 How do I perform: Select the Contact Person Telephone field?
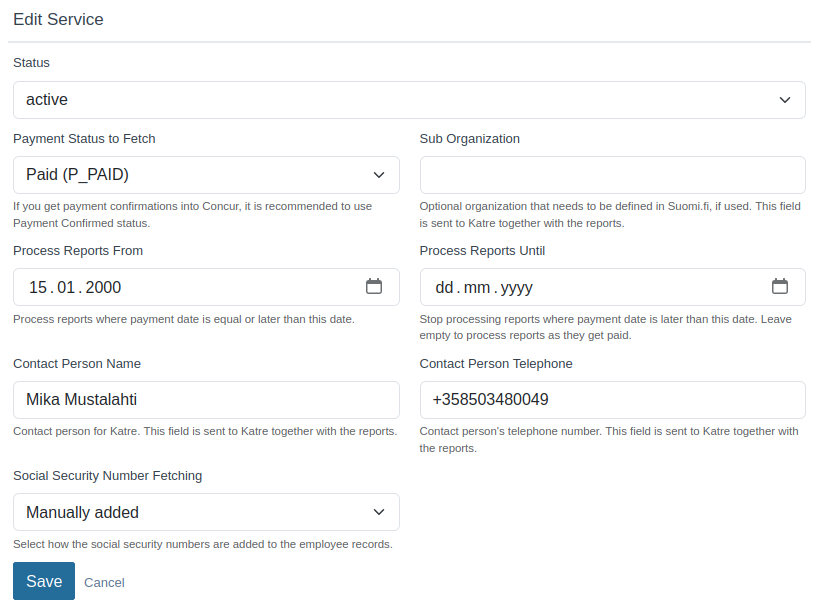point(612,400)
